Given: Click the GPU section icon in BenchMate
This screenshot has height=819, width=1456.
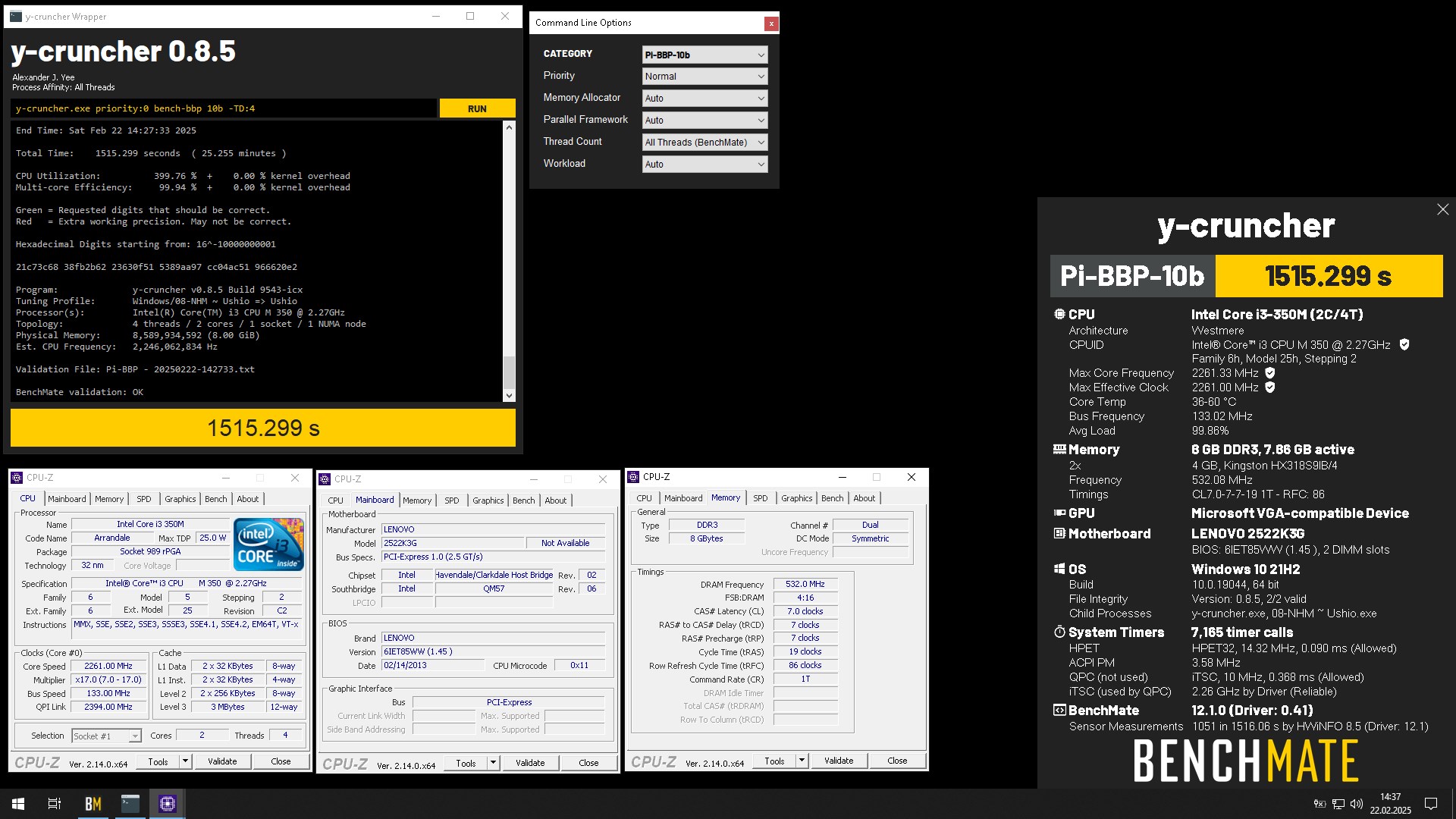Looking at the screenshot, I should click(1059, 513).
